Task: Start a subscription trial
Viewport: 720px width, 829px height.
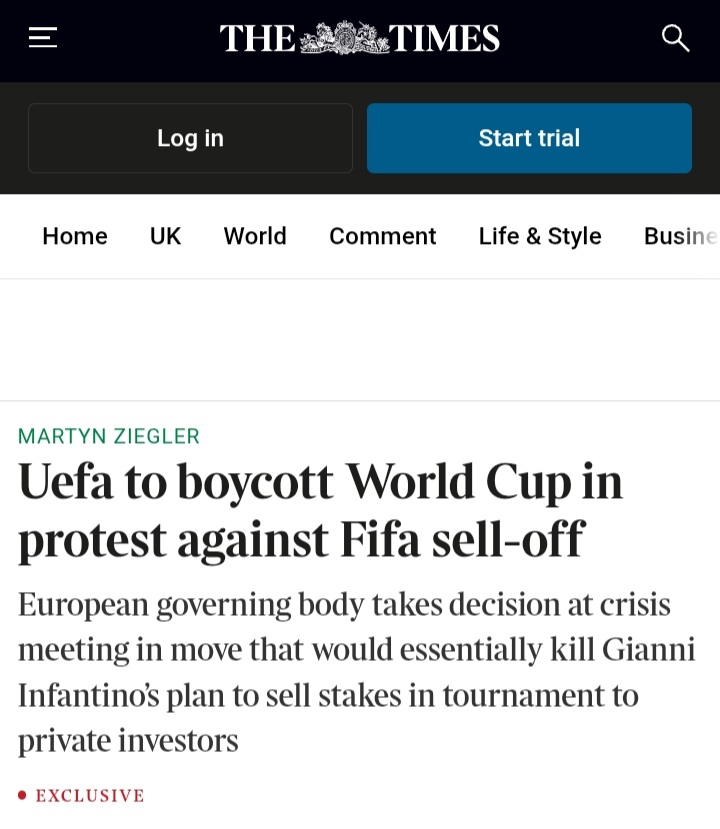Action: [x=529, y=138]
